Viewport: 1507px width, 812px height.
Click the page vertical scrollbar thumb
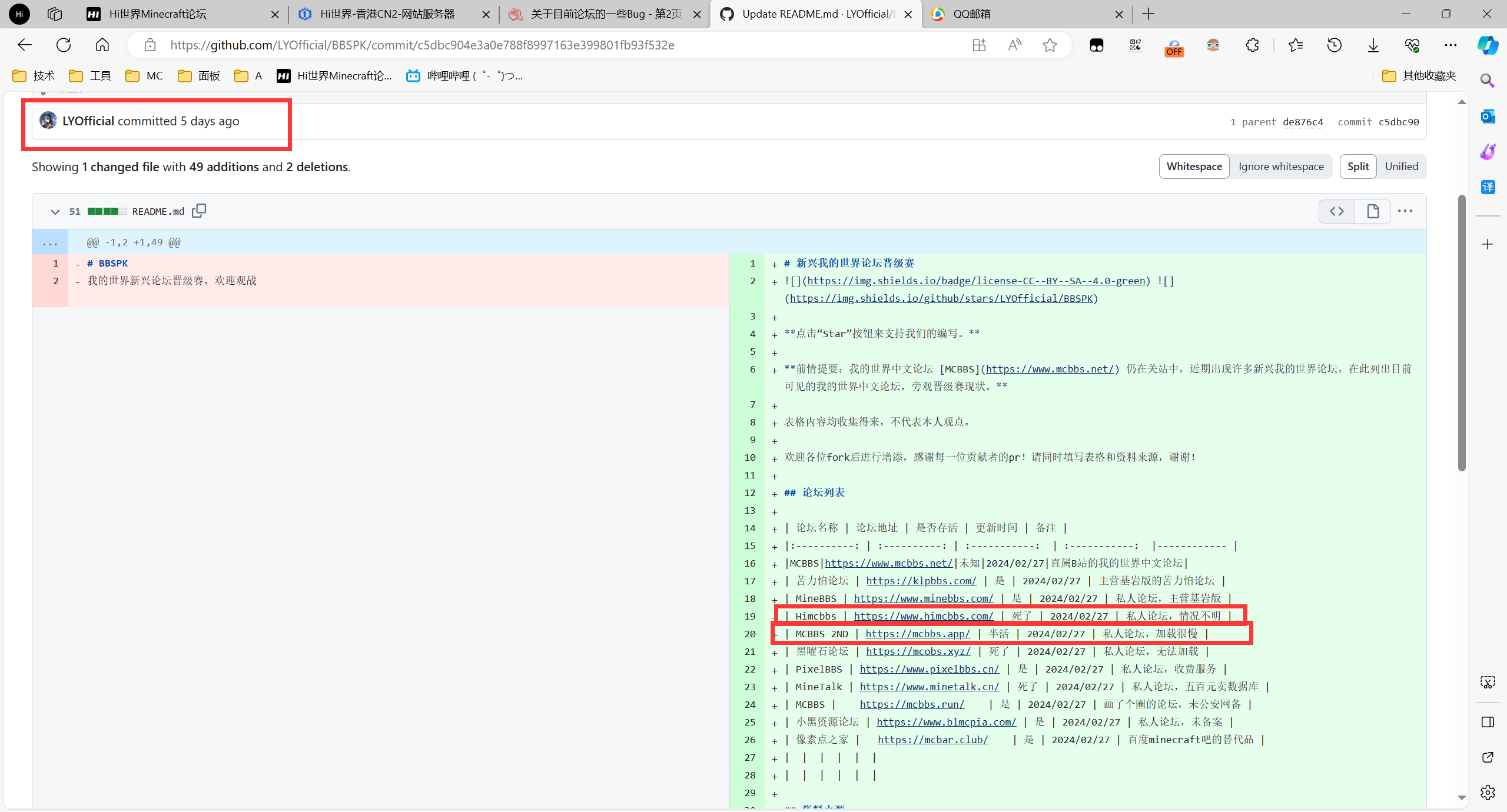[x=1462, y=332]
